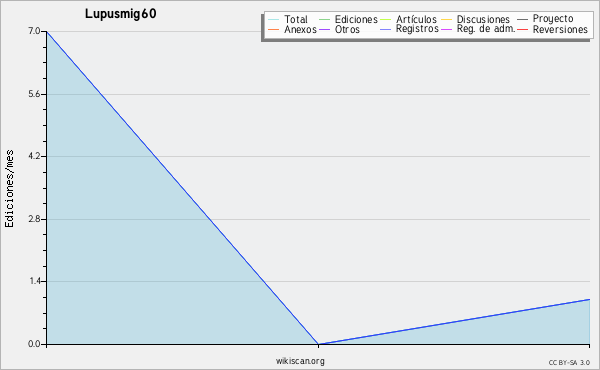Screen dimensions: 600x370
Task: Click the Reversiones legend entry
Action: pos(552,29)
